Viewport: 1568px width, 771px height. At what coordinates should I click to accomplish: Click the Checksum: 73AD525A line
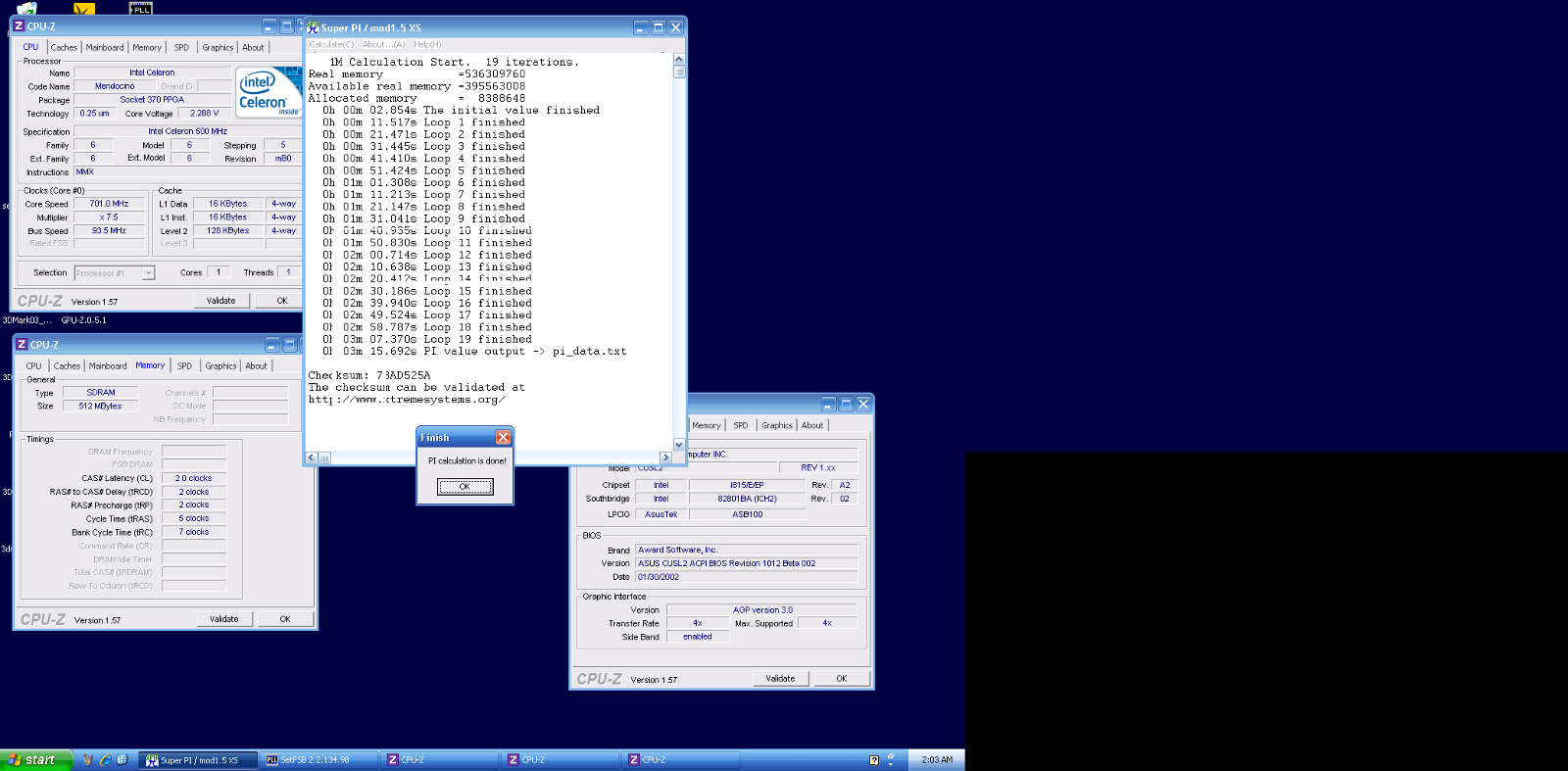pos(369,375)
